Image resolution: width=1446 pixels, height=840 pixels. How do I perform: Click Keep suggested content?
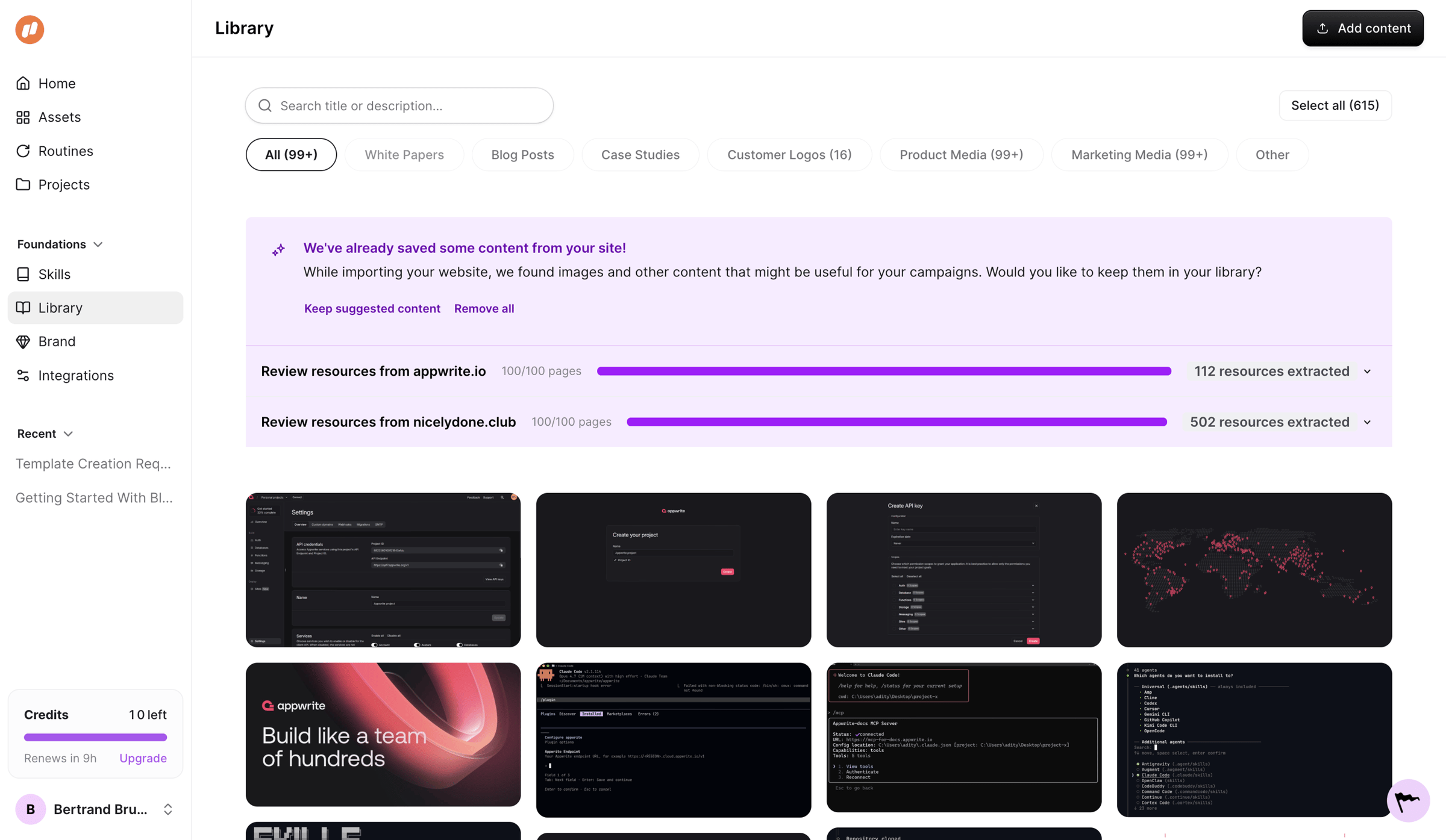[x=372, y=308]
